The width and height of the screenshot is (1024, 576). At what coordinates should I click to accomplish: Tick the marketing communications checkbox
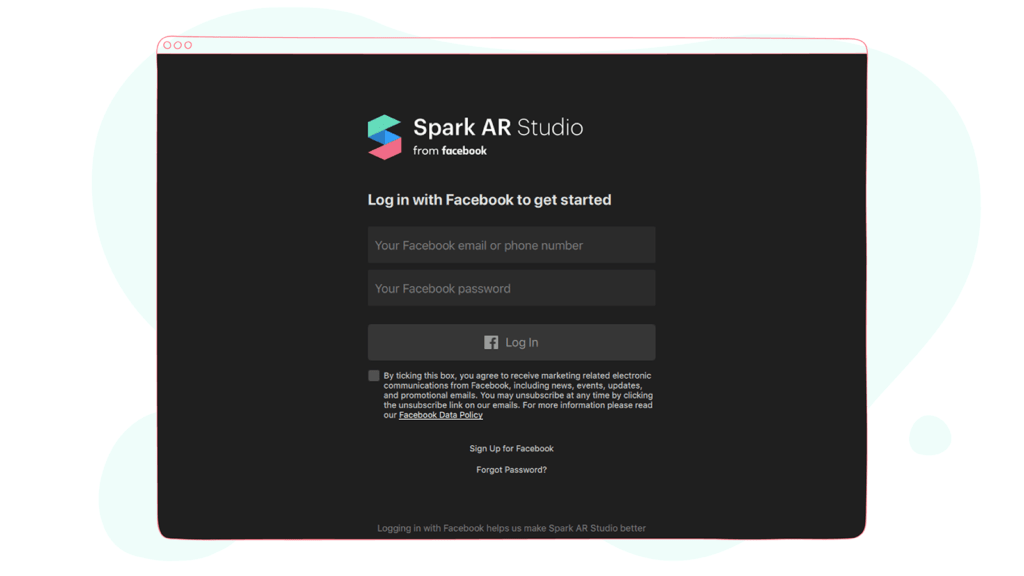pyautogui.click(x=374, y=376)
